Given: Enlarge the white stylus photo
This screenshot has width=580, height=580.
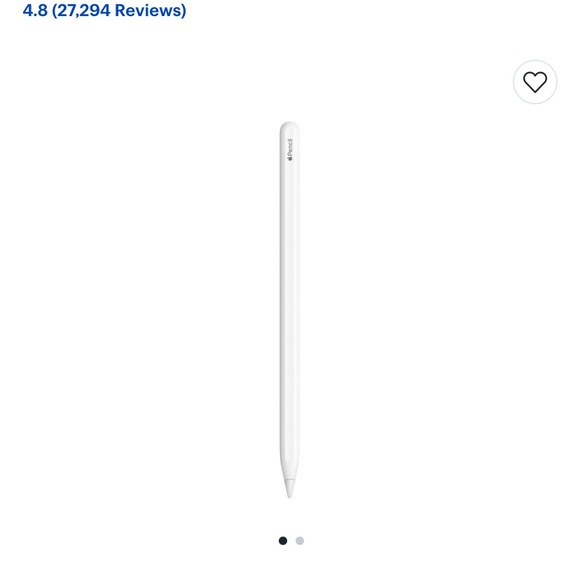Looking at the screenshot, I should click(x=289, y=310).
